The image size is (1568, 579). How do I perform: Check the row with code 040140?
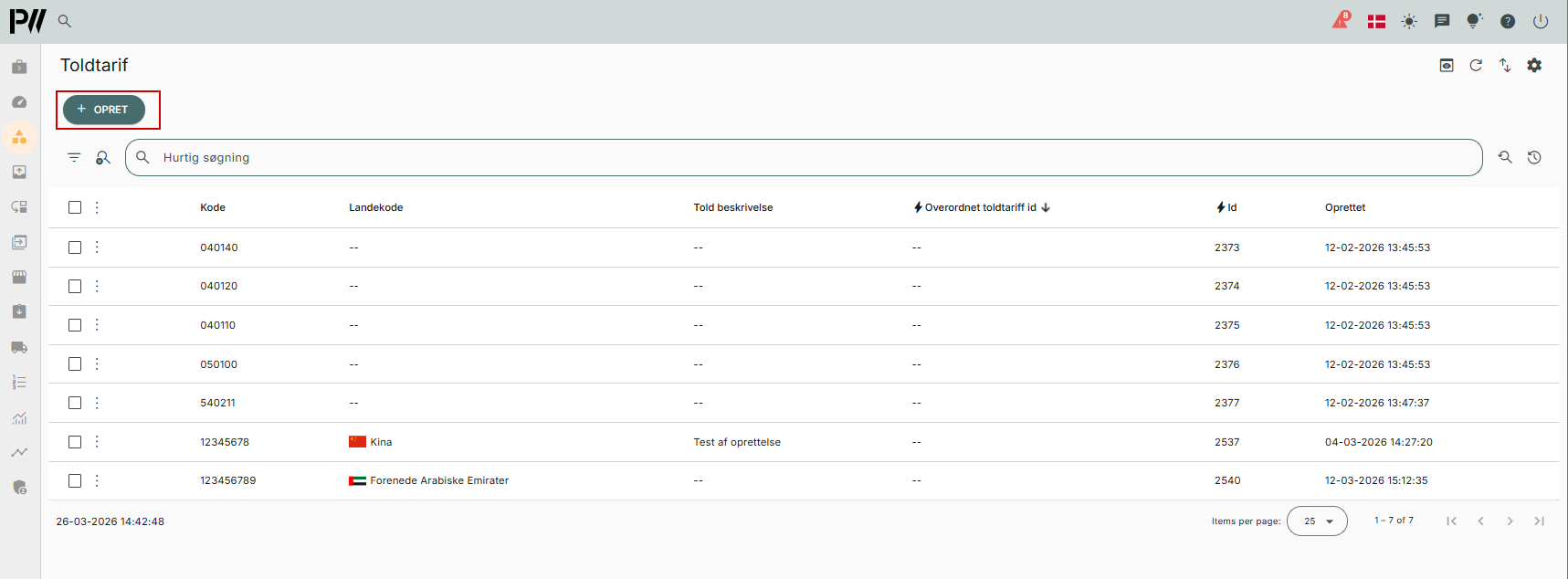coord(75,247)
